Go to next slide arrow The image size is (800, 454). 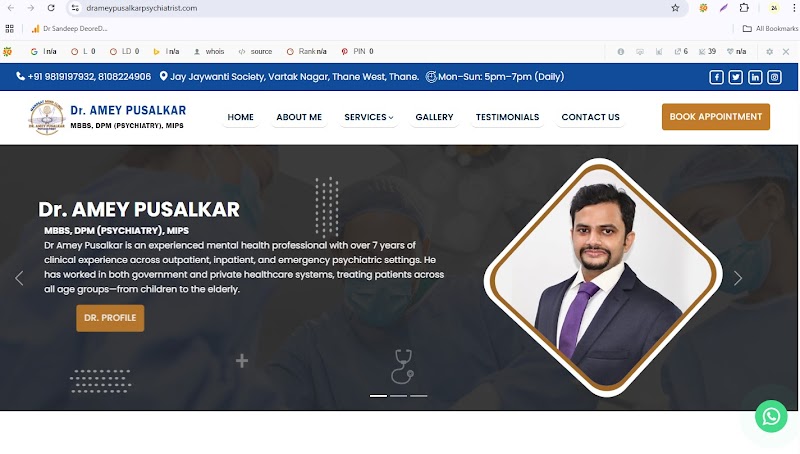[738, 278]
